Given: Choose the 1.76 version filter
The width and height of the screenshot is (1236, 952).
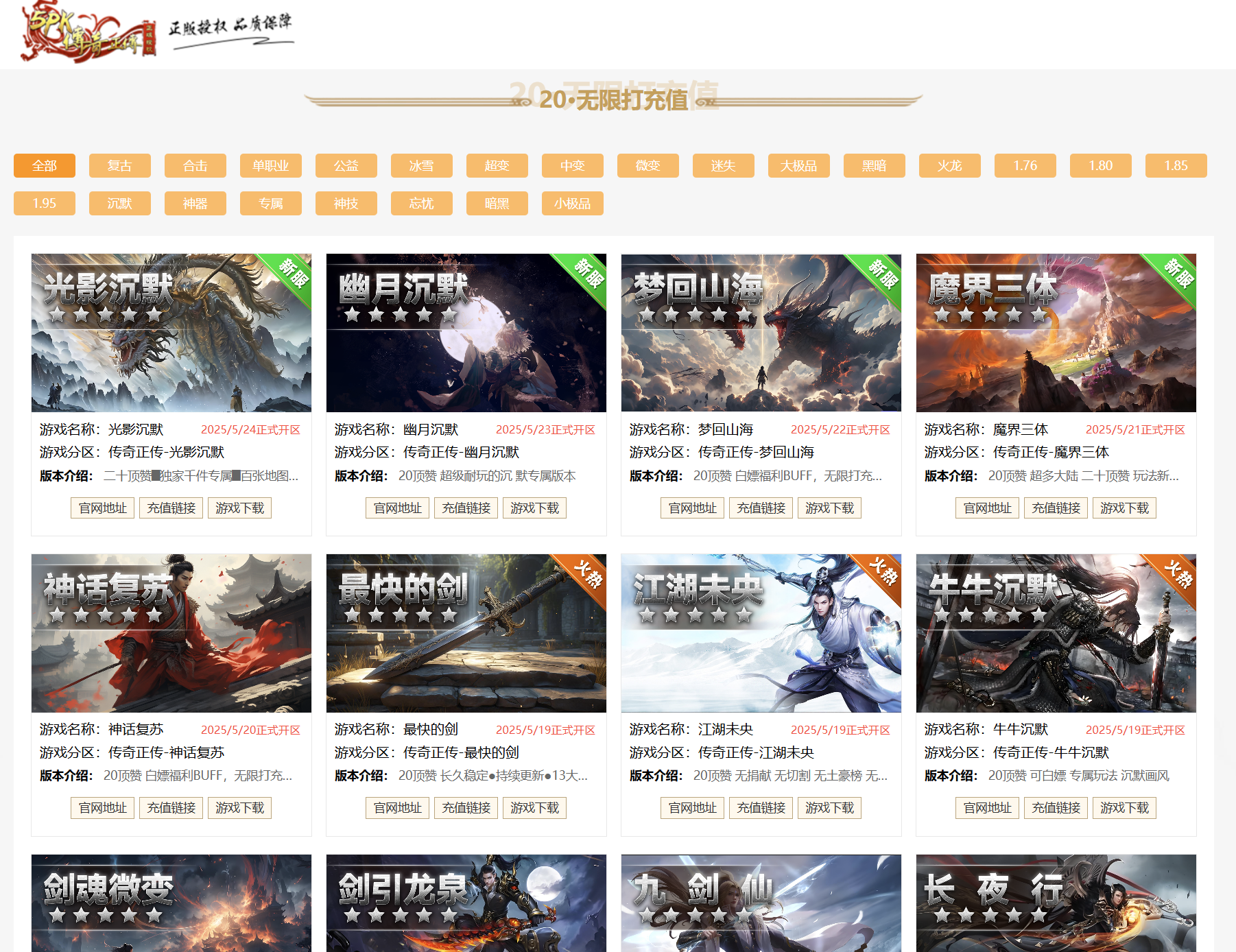Looking at the screenshot, I should click(x=1025, y=166).
